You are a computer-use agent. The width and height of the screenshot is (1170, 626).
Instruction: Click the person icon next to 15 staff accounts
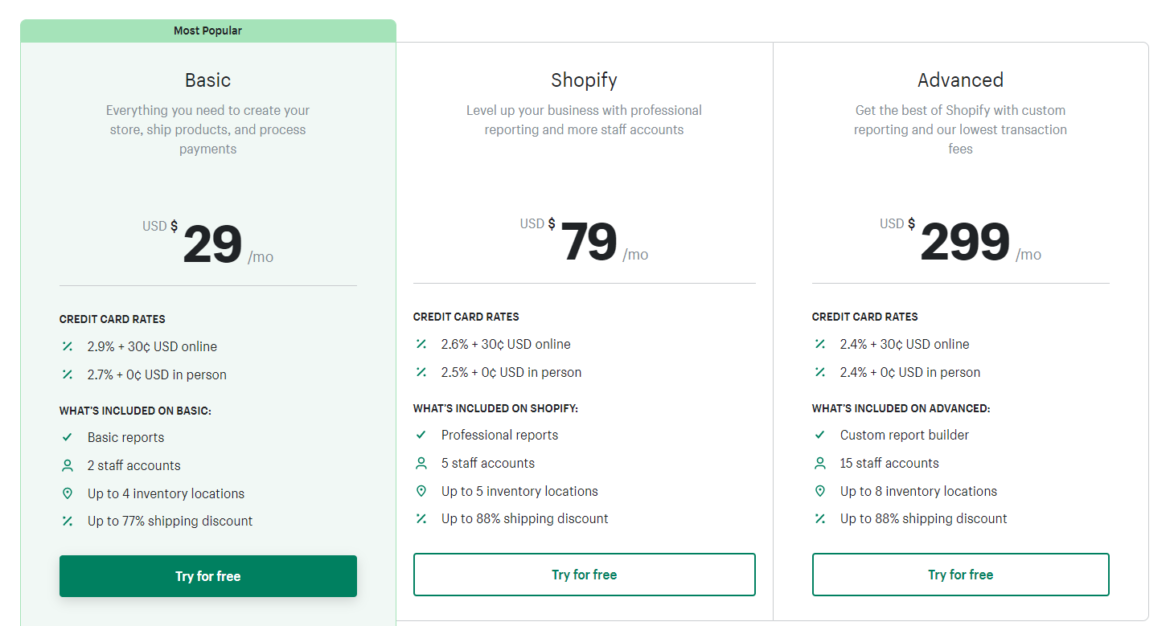tap(822, 463)
